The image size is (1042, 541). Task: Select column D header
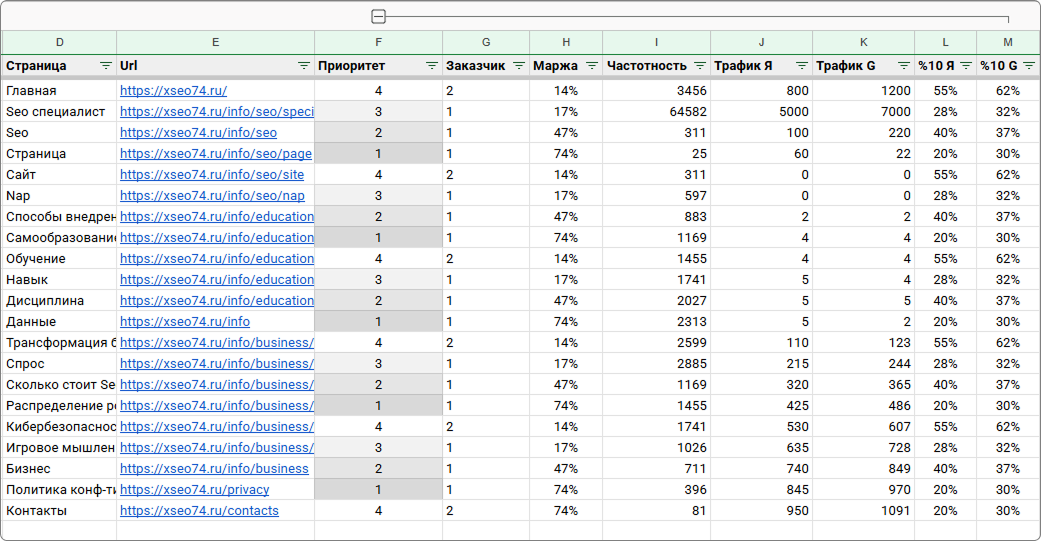(x=60, y=43)
